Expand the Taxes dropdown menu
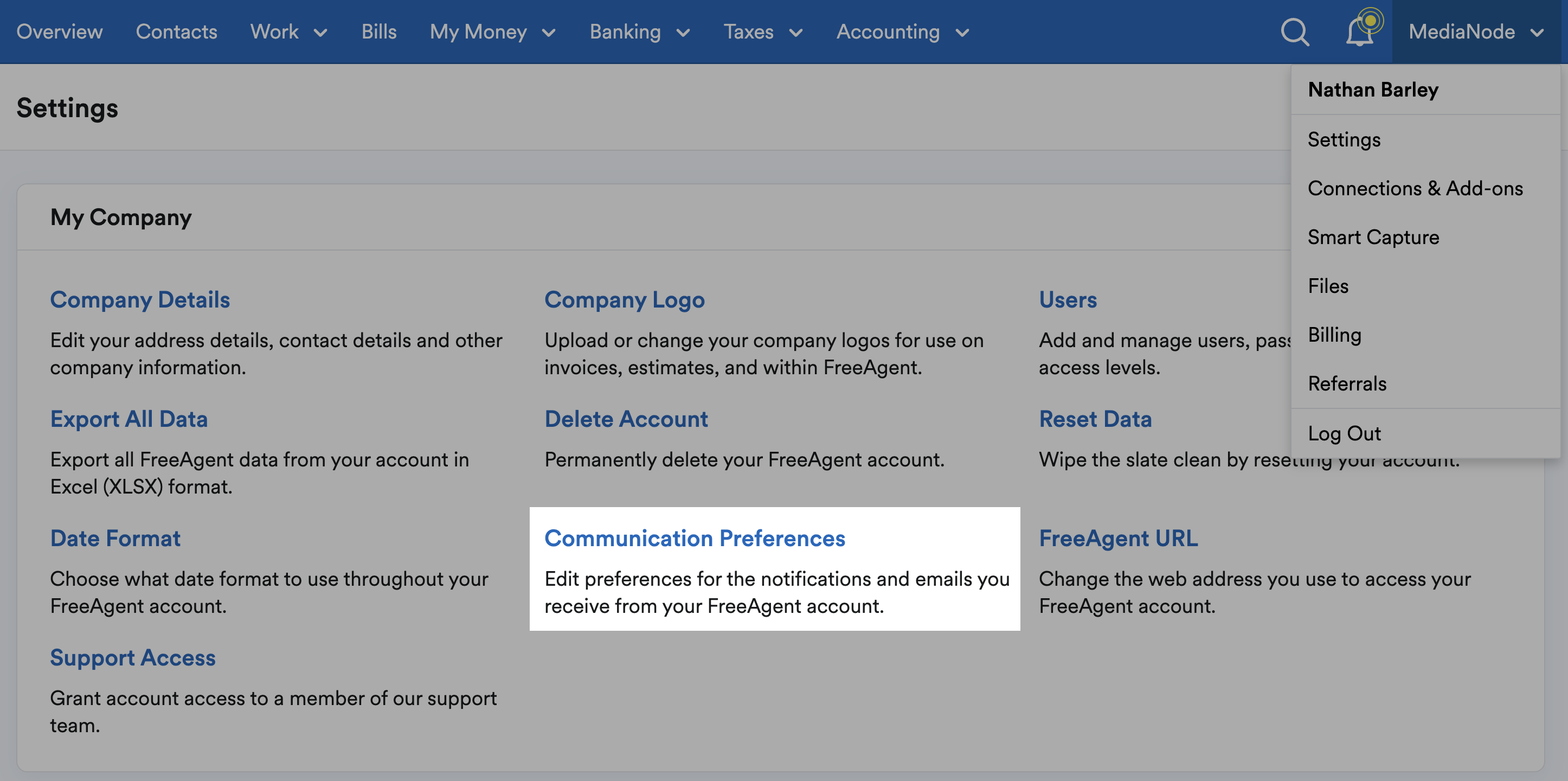Screen dimensions: 1568x781 point(763,31)
